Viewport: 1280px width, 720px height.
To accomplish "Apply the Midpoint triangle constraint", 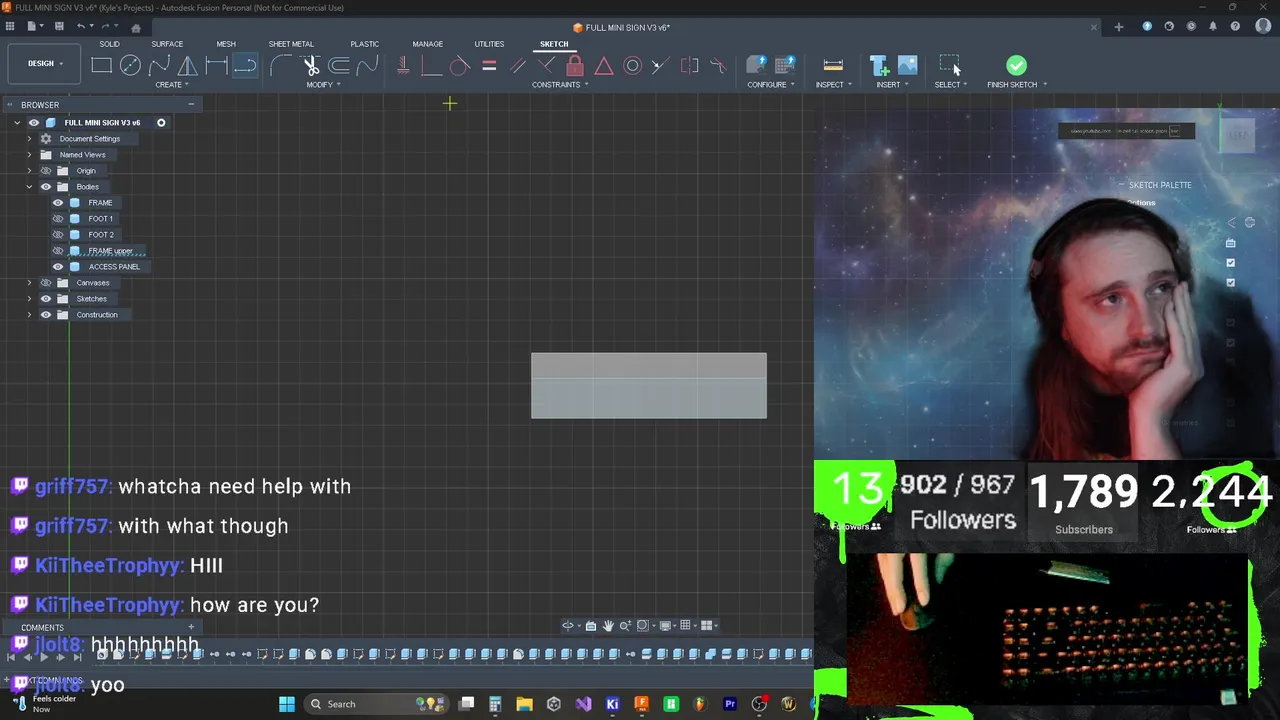I will 604,66.
